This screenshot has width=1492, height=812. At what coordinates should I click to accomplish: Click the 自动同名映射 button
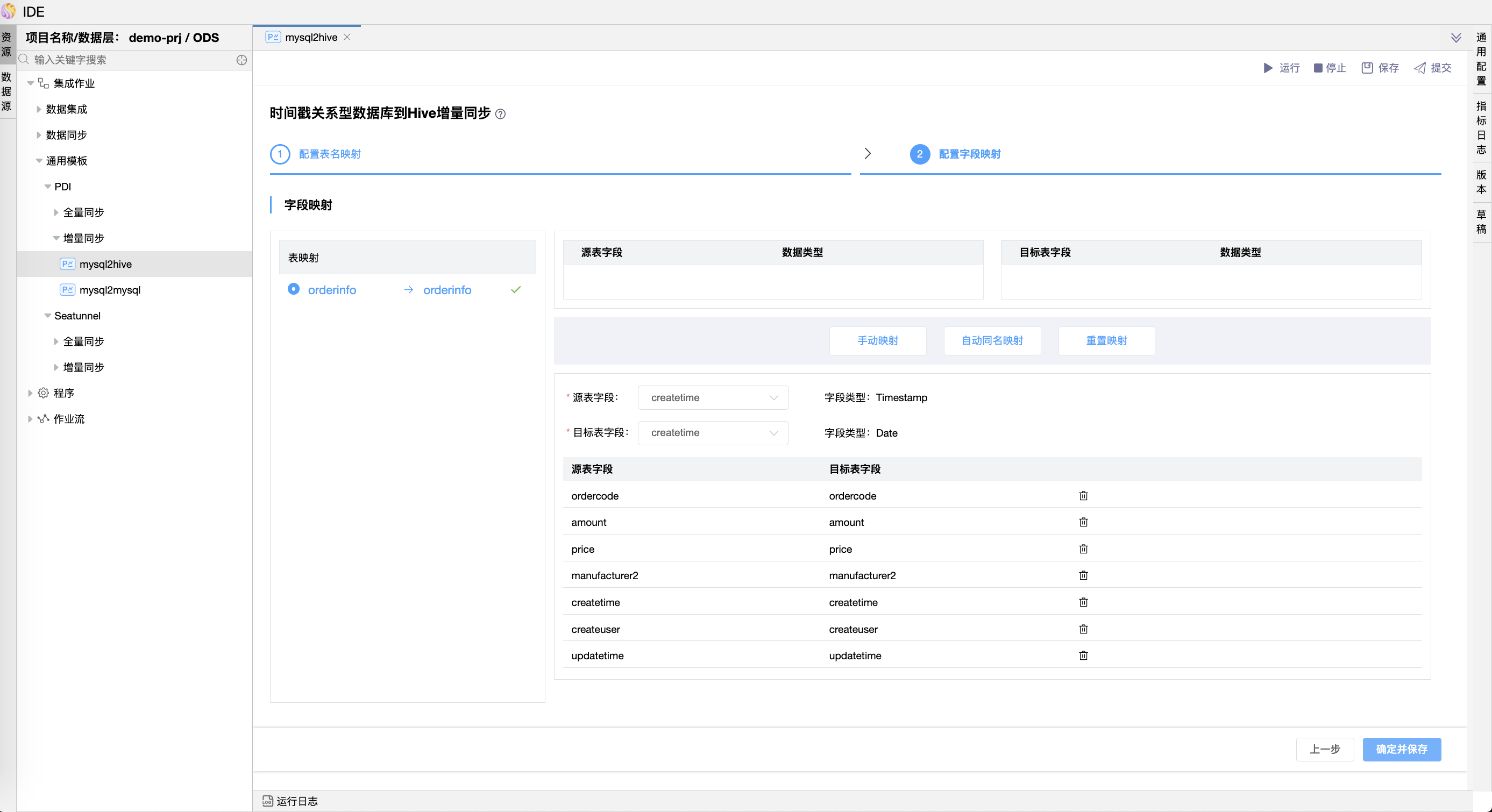point(992,340)
